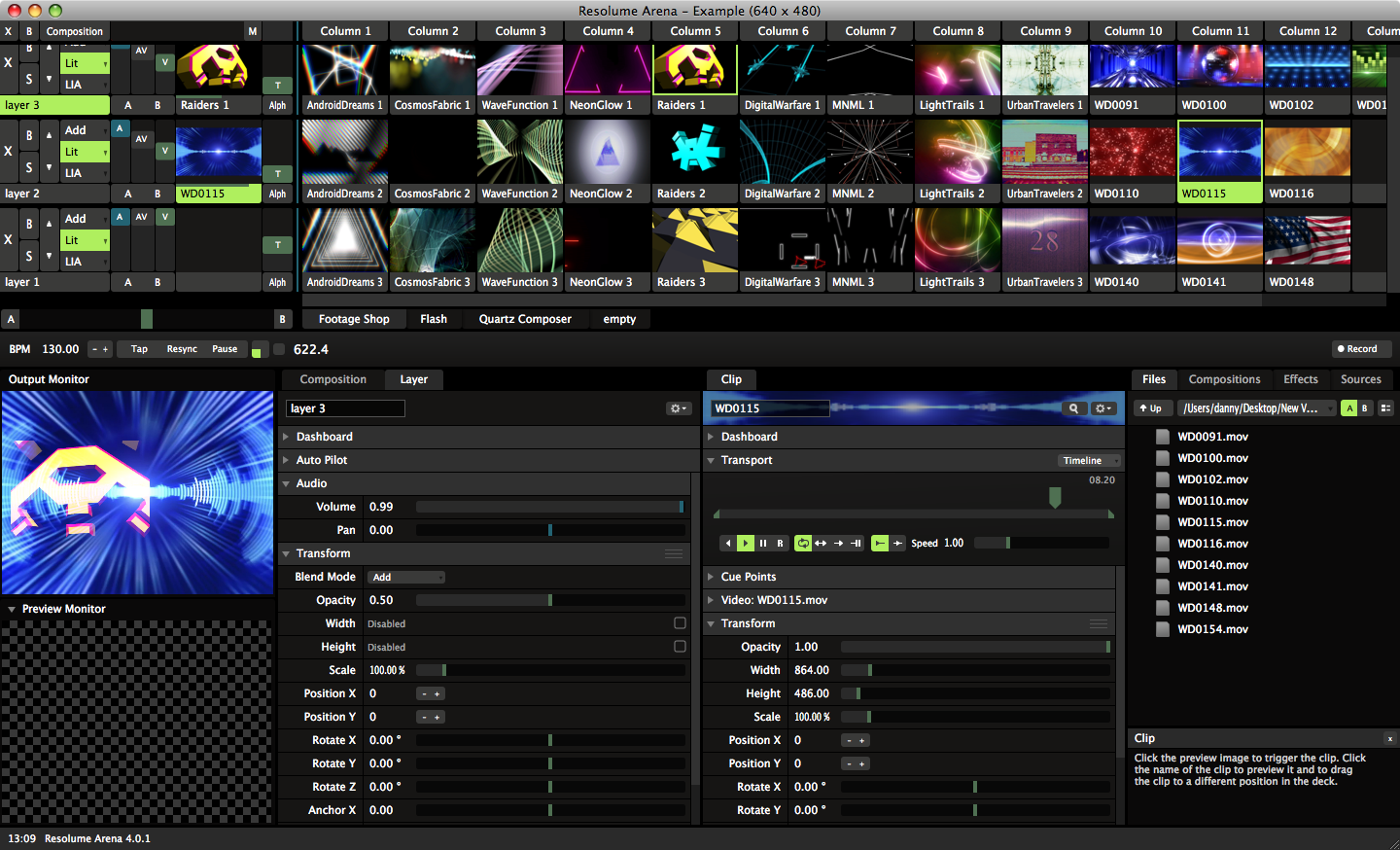Trigger the Column 5 header

click(x=695, y=31)
